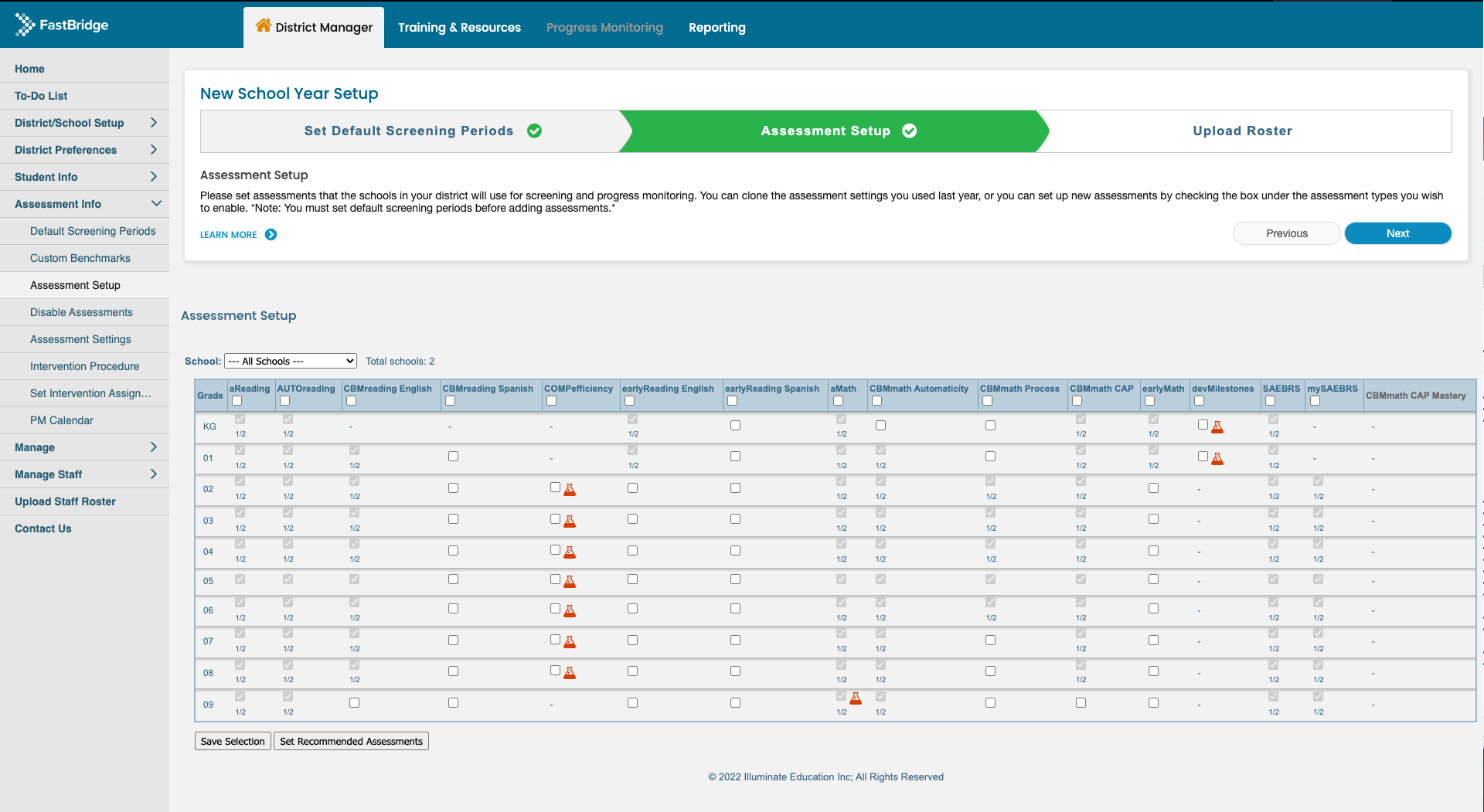Go to the Upload Roster step
This screenshot has width=1484, height=812.
coord(1243,131)
